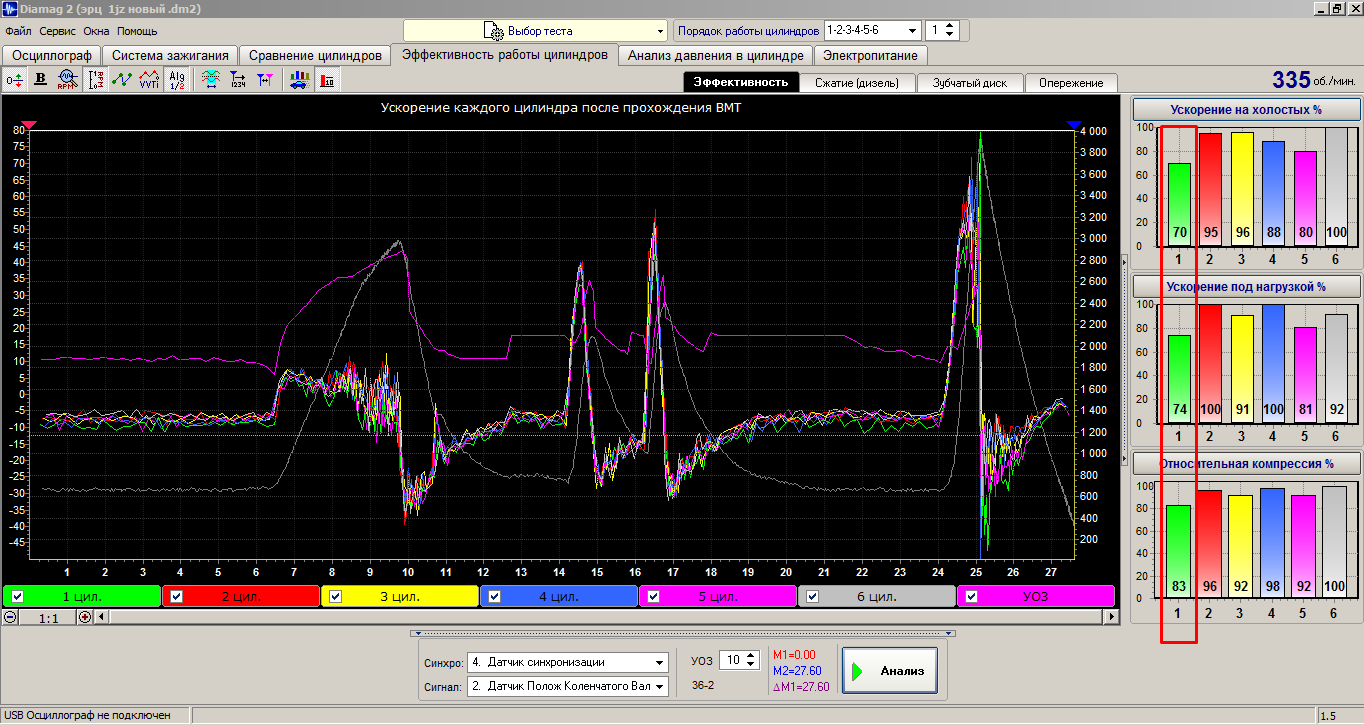
Task: Open the Синхро sensor dropdown
Action: click(568, 662)
